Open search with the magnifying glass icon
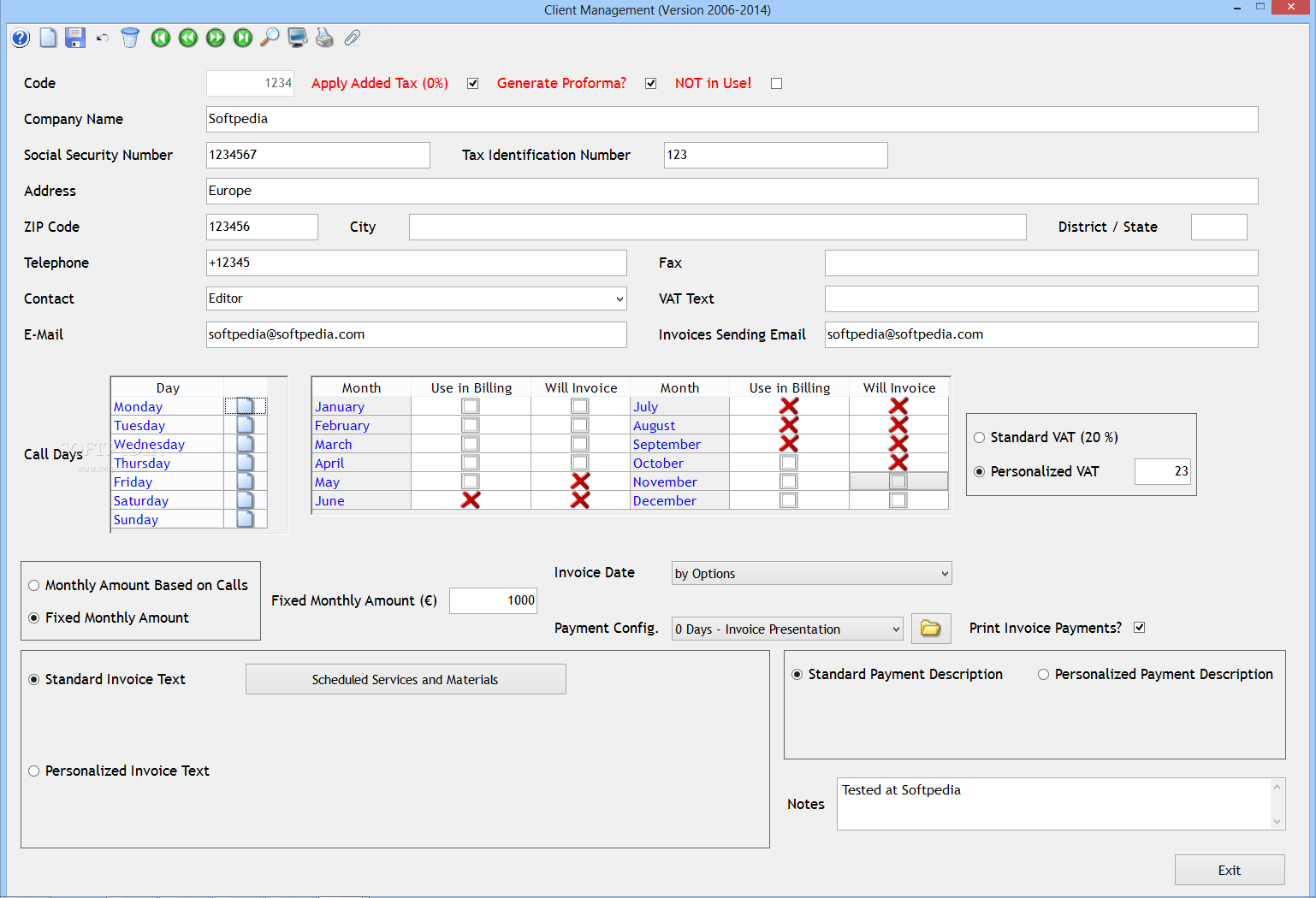 click(270, 38)
